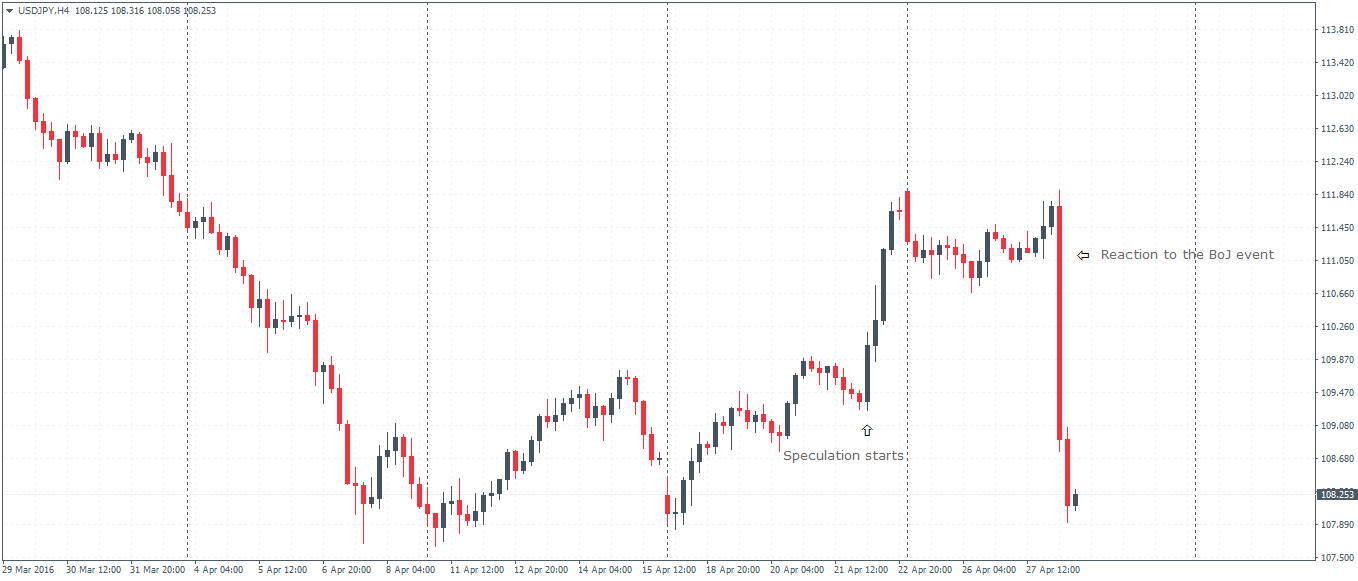Screen dimensions: 1358x581
Task: Click the 107.890 price axis label
Action: [x=1337, y=524]
